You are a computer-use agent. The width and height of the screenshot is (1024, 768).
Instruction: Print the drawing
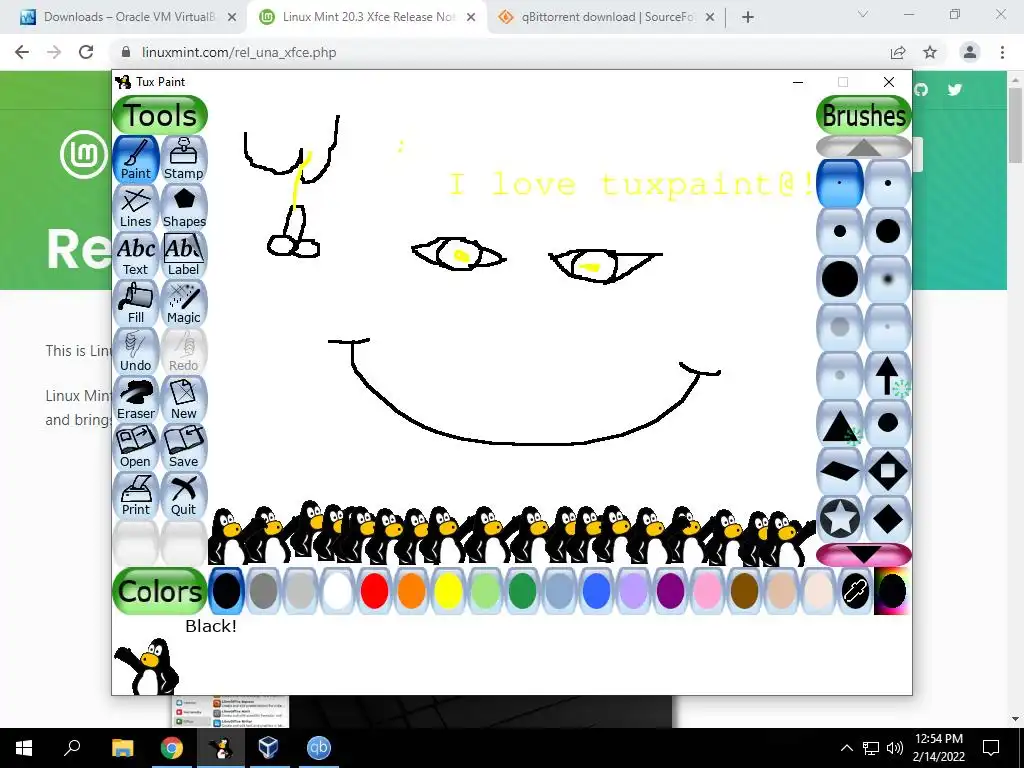click(x=136, y=495)
